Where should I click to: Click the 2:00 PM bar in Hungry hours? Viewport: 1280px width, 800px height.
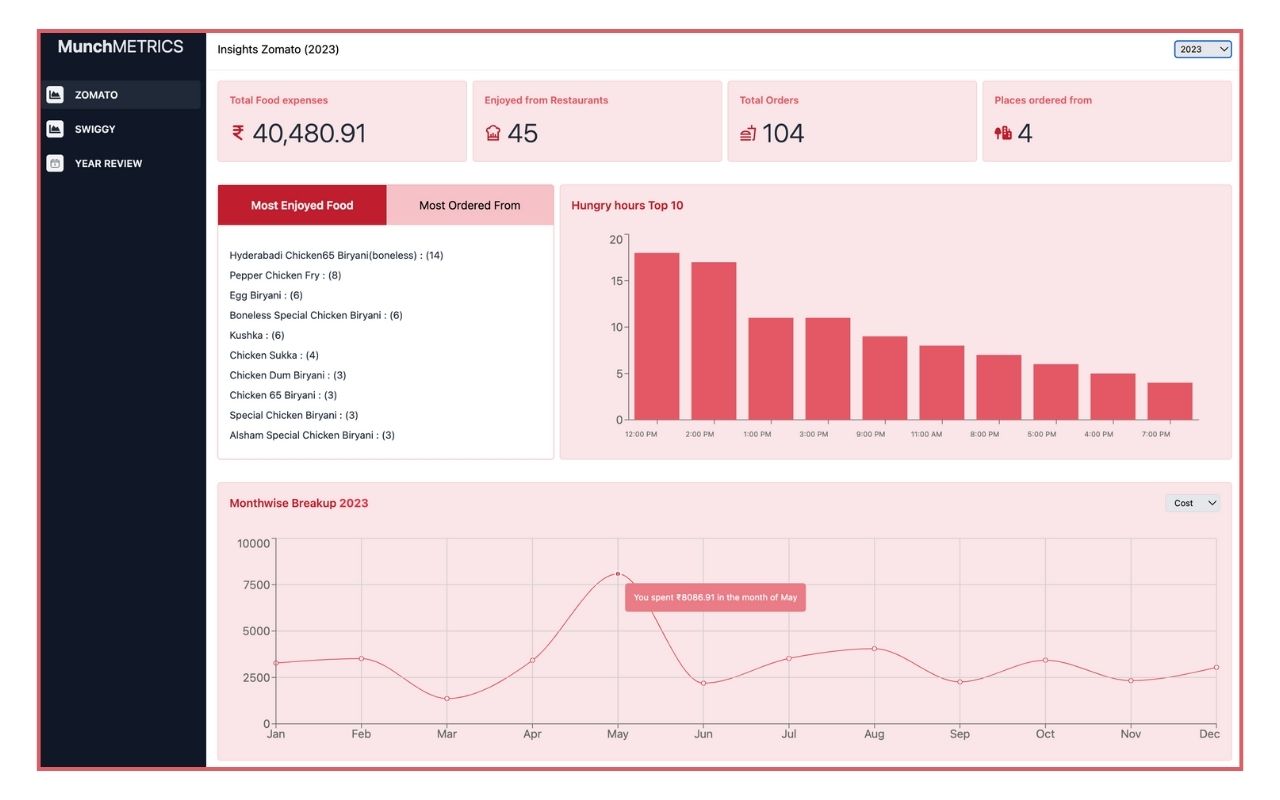(714, 341)
